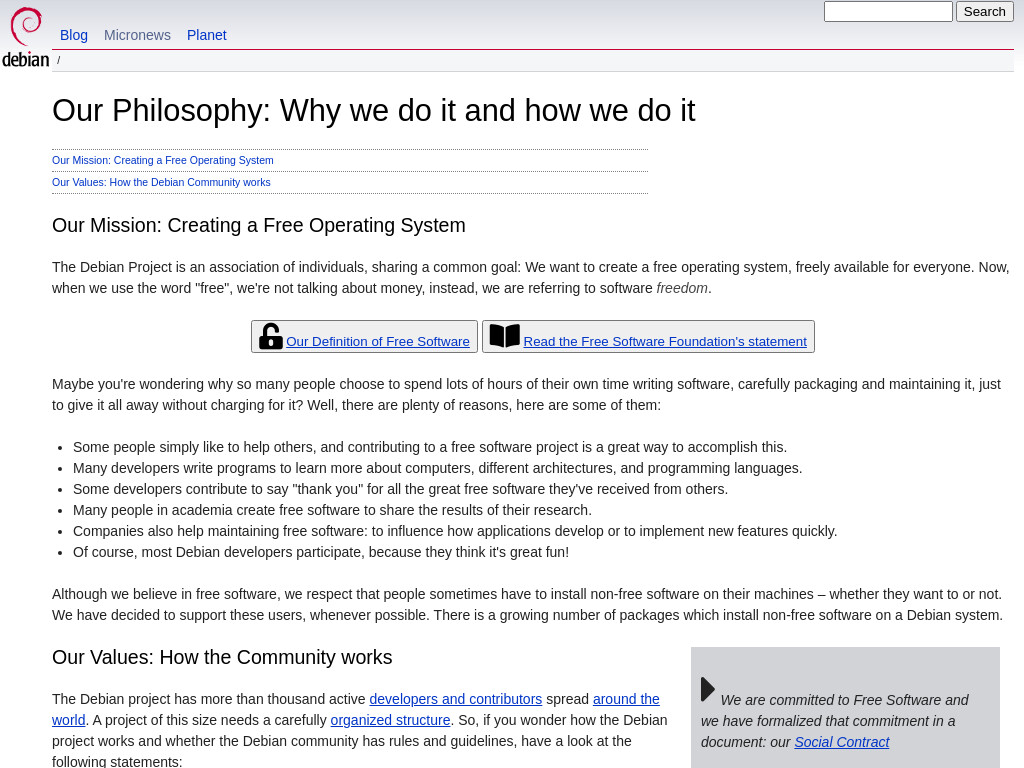
Task: Click the main heading 'Our Philosophy: Why we do it'
Action: (374, 110)
